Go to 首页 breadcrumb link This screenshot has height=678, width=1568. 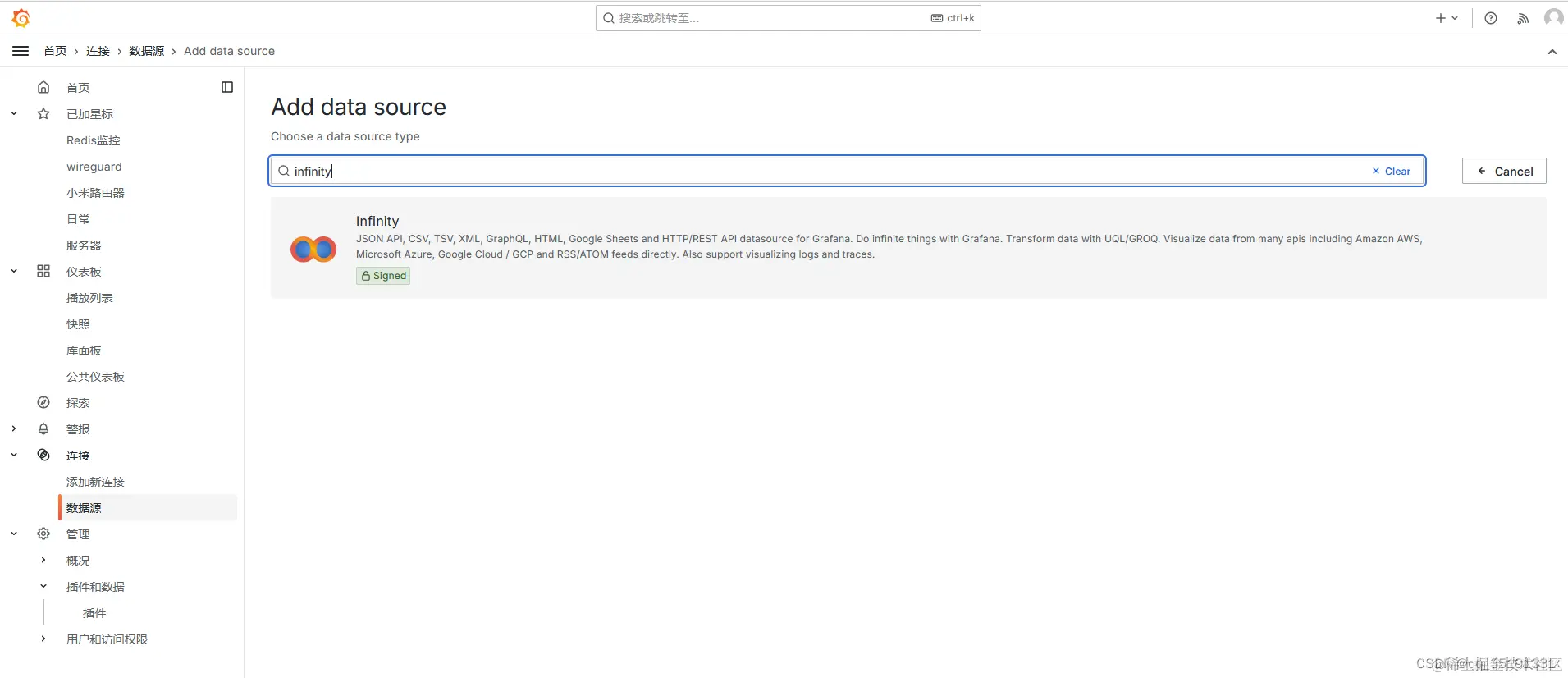(x=55, y=51)
